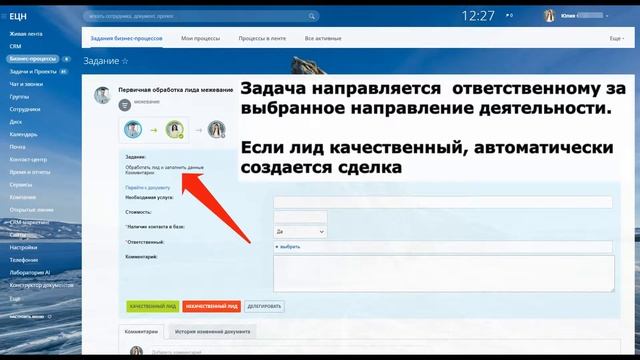The image size is (640, 360).
Task: Expand the Еще item in the sidebar
Action: click(15, 299)
